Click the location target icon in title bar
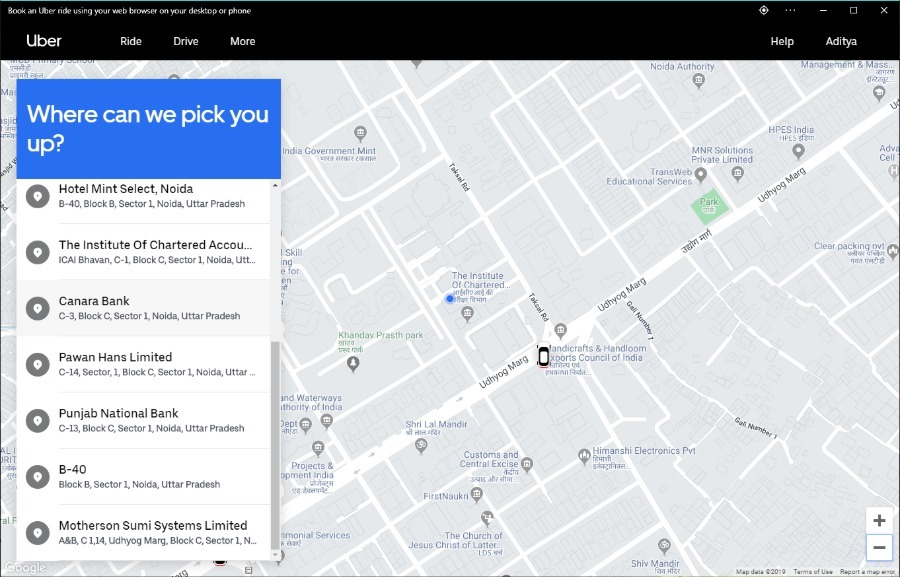The height and width of the screenshot is (577, 900). coord(763,10)
